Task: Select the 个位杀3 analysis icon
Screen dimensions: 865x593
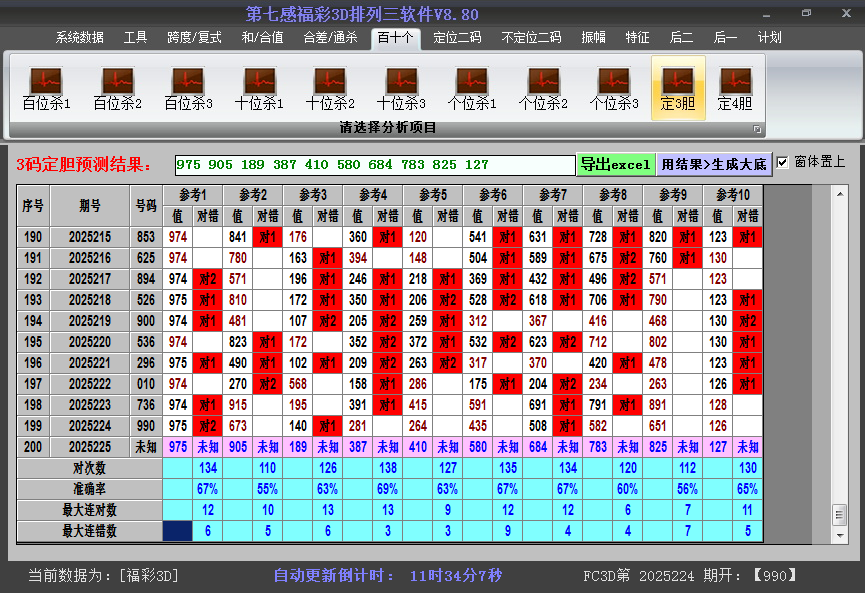Action: (614, 88)
